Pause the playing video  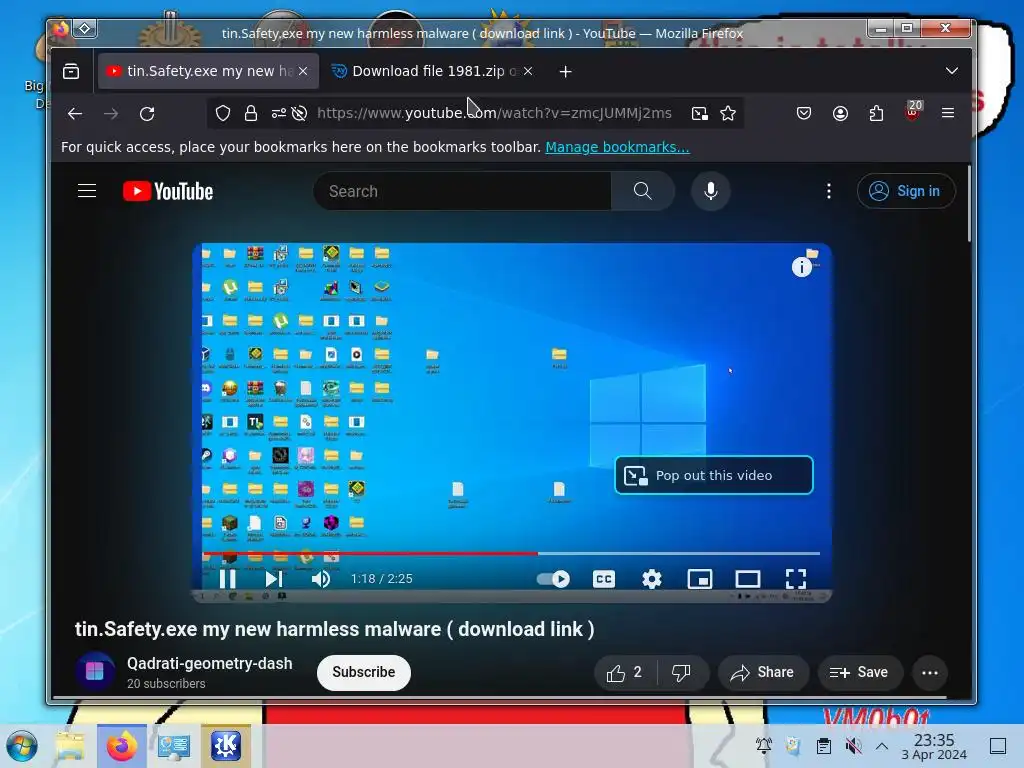(227, 579)
